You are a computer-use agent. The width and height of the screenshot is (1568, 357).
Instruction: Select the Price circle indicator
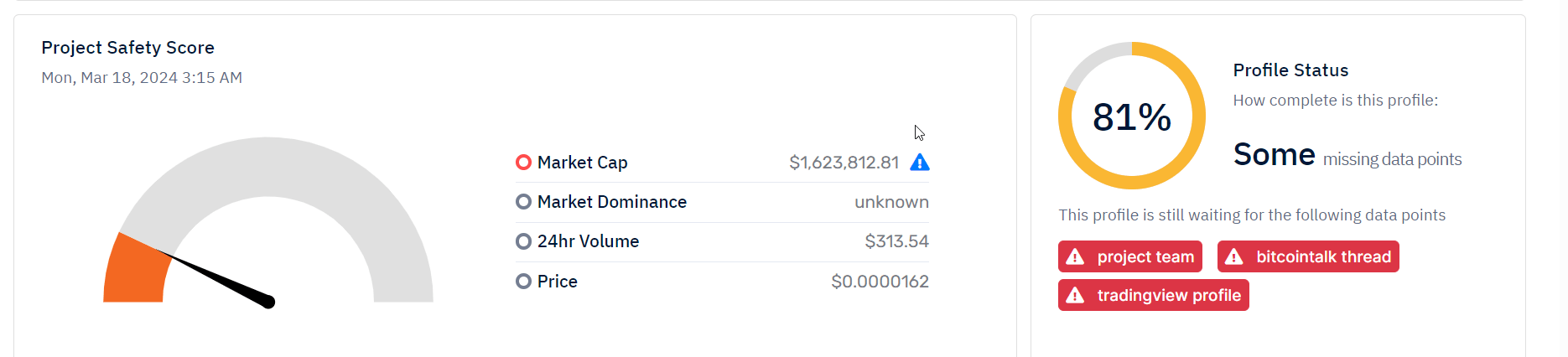tap(523, 282)
